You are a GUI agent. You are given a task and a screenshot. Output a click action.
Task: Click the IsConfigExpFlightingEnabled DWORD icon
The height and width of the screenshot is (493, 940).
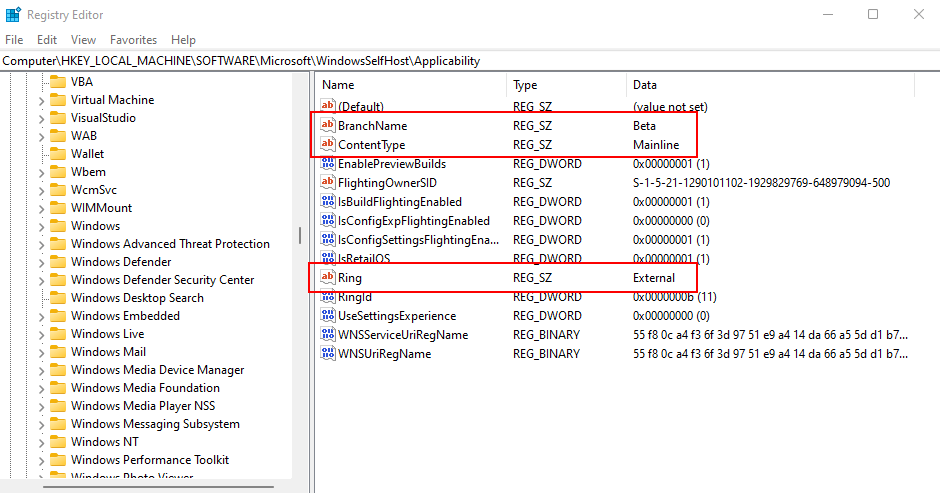pos(327,221)
